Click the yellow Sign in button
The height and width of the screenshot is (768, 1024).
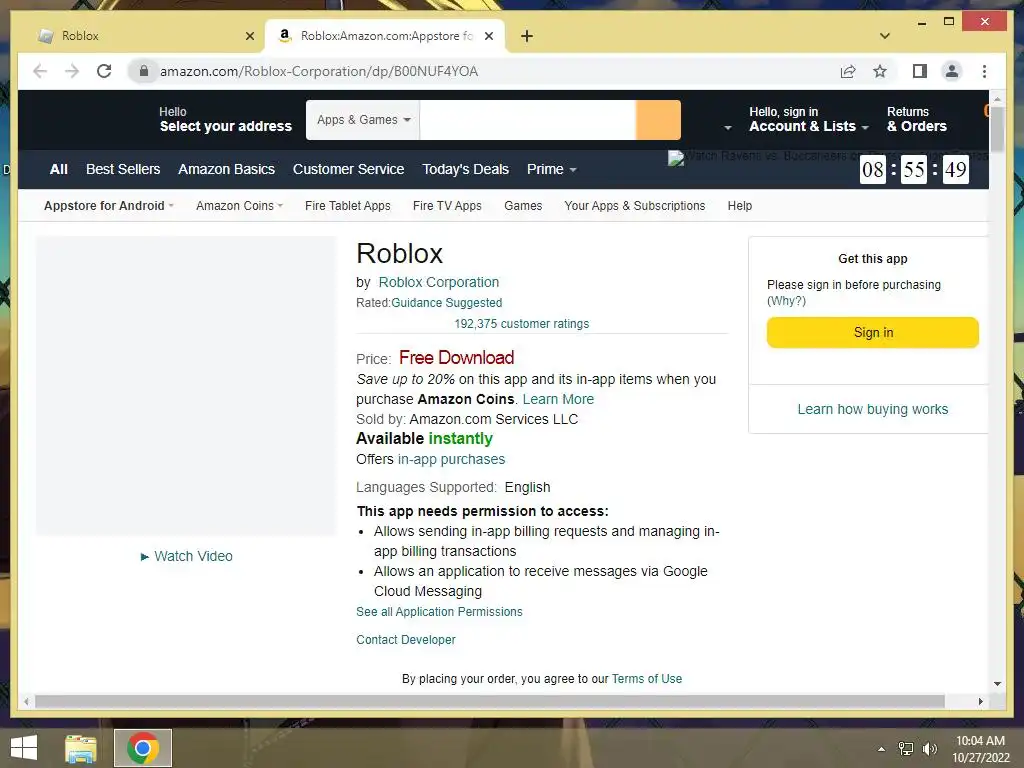click(x=872, y=332)
